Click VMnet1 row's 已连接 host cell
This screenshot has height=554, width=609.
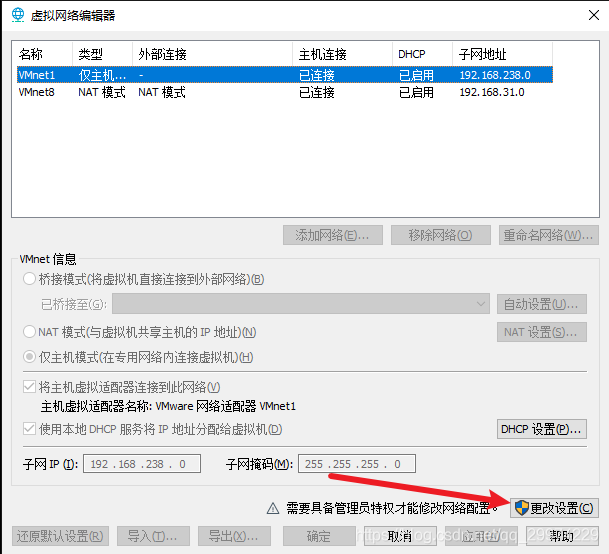click(317, 75)
